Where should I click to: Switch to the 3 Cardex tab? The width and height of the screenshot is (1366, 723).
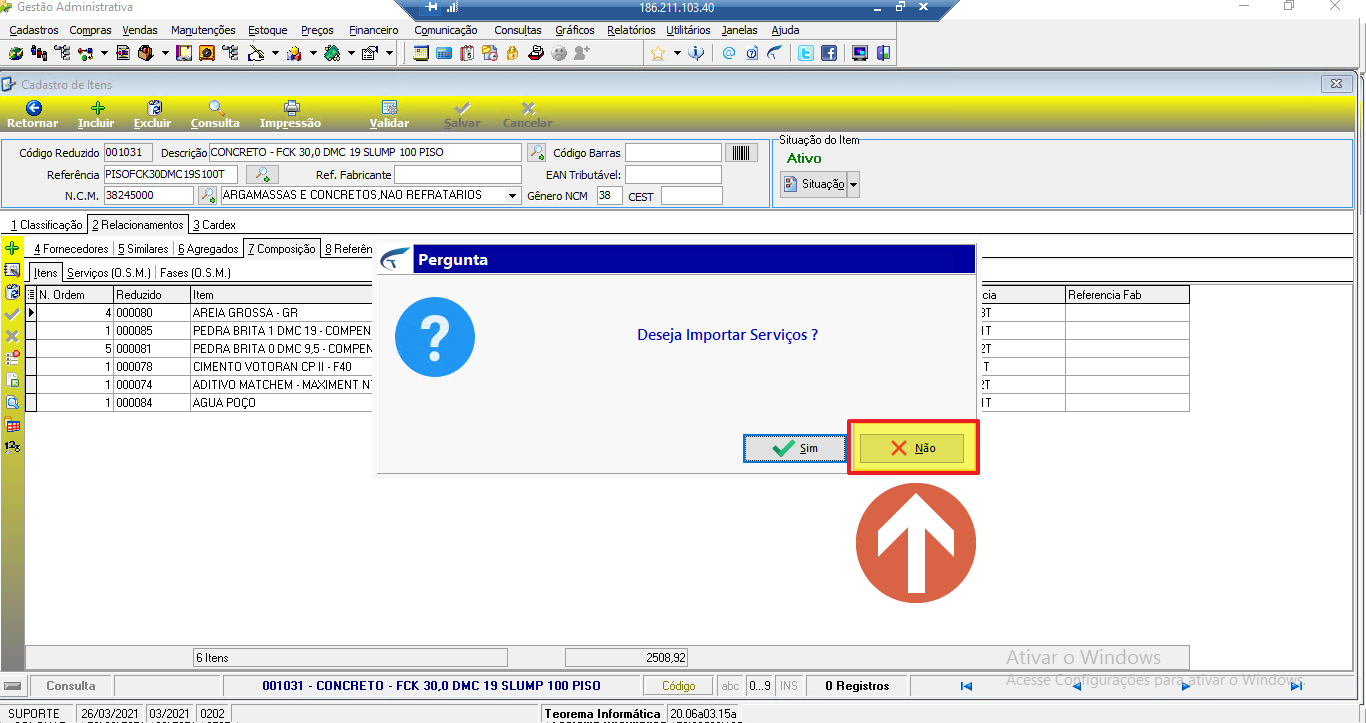tap(214, 225)
